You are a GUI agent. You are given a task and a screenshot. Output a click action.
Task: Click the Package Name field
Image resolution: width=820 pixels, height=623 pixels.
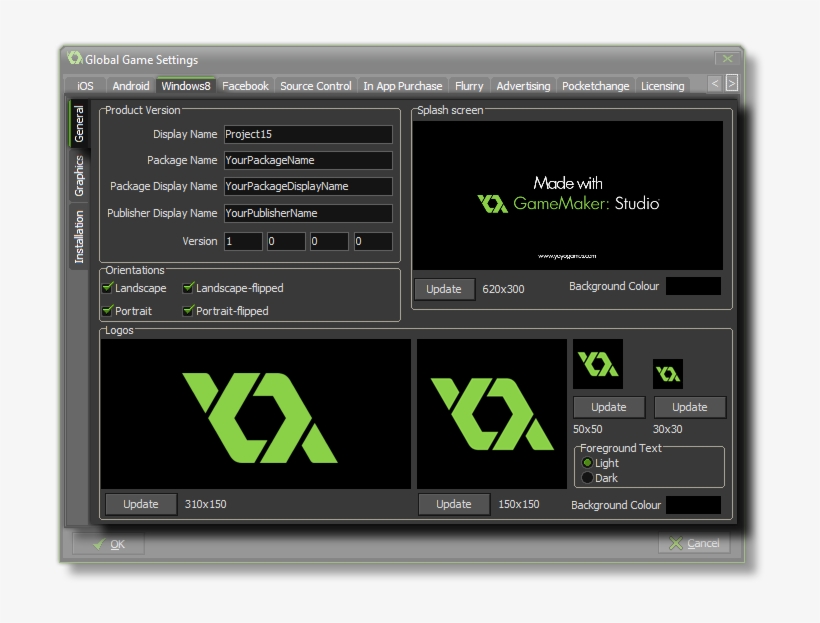(308, 161)
